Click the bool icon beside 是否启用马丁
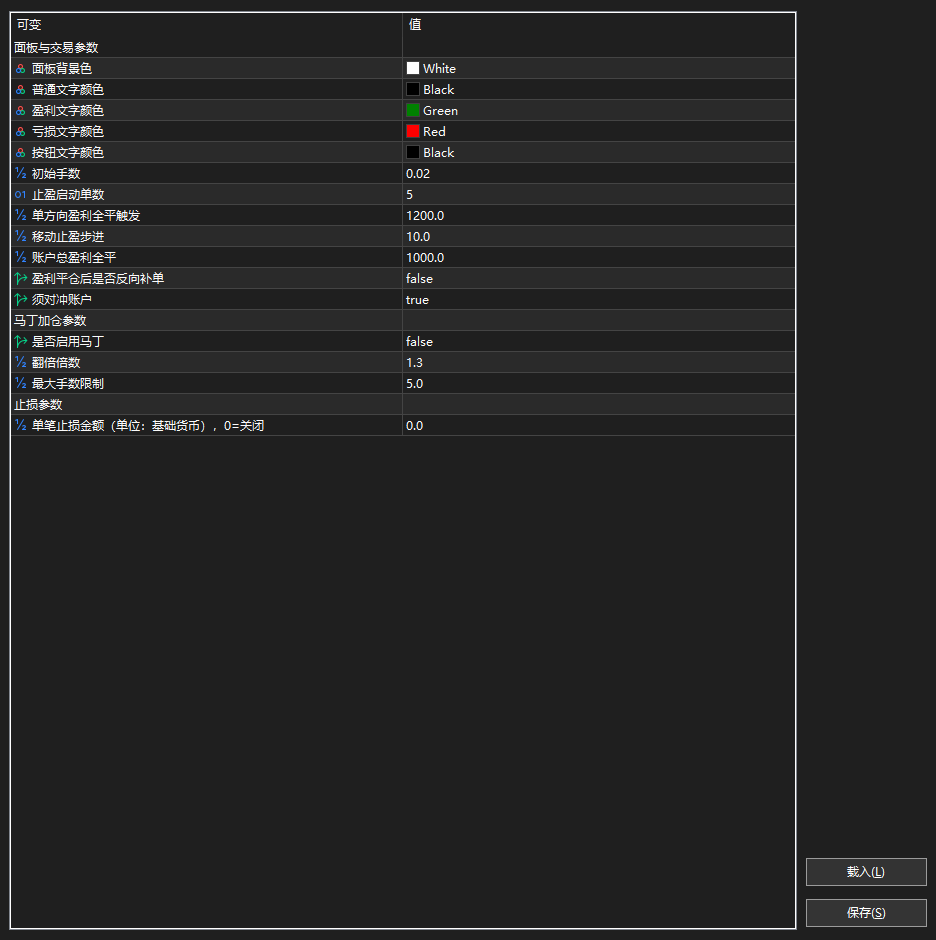This screenshot has height=940, width=936. 20,342
